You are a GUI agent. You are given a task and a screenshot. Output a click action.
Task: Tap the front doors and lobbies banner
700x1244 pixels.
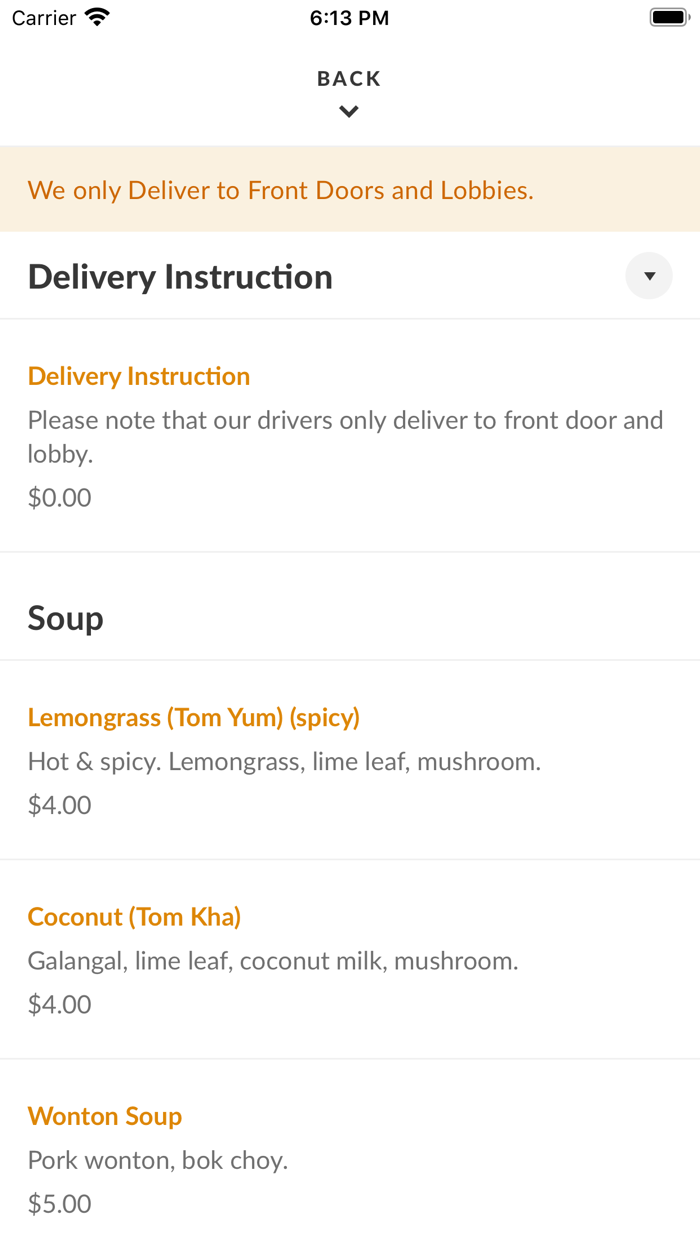pos(281,190)
